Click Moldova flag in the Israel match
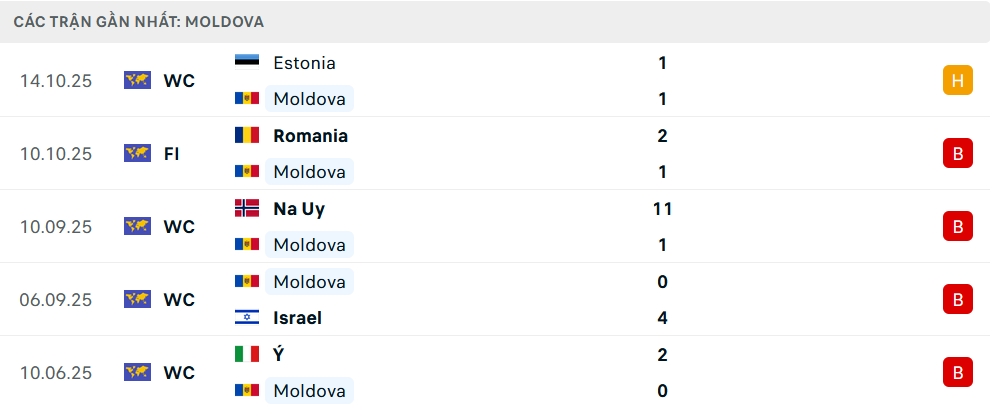The width and height of the screenshot is (990, 406). [246, 281]
